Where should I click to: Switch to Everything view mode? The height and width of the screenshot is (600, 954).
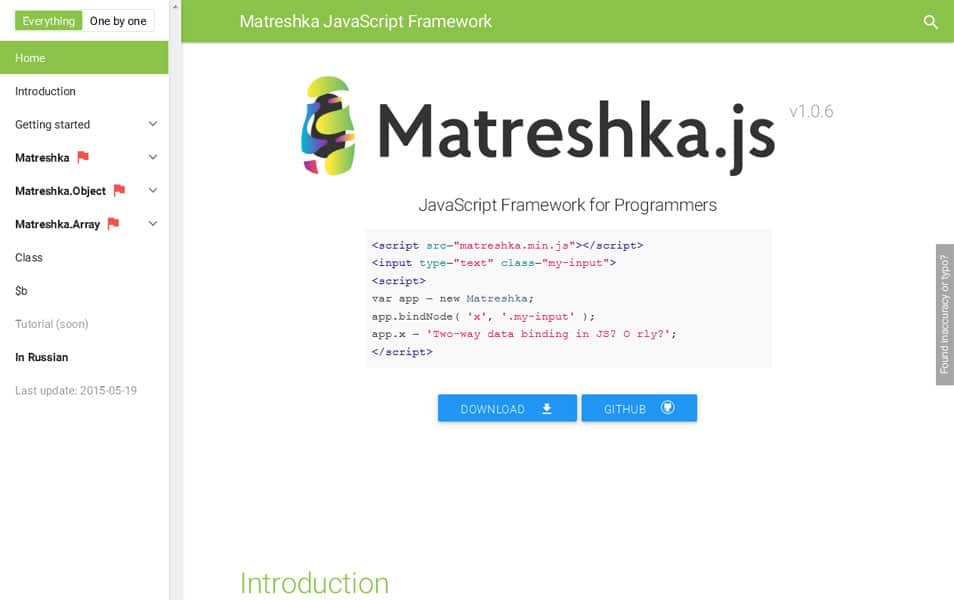click(48, 21)
